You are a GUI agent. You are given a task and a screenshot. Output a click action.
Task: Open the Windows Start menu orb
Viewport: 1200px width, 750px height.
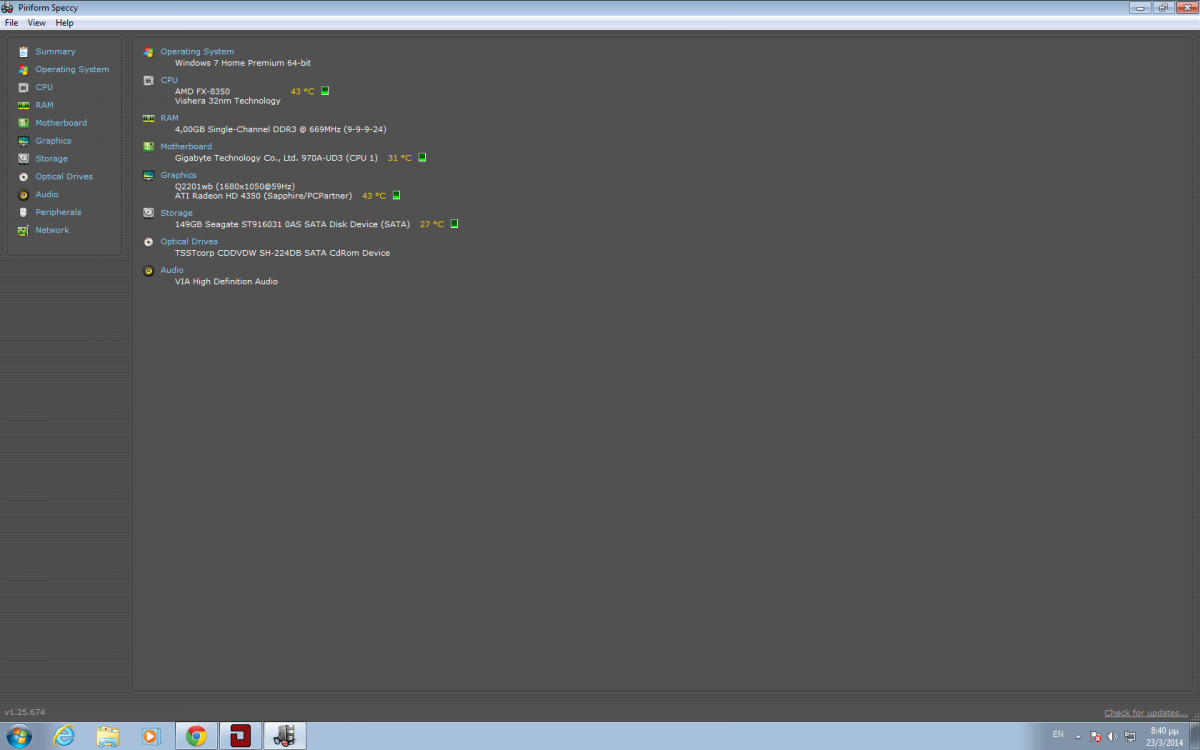click(x=19, y=736)
